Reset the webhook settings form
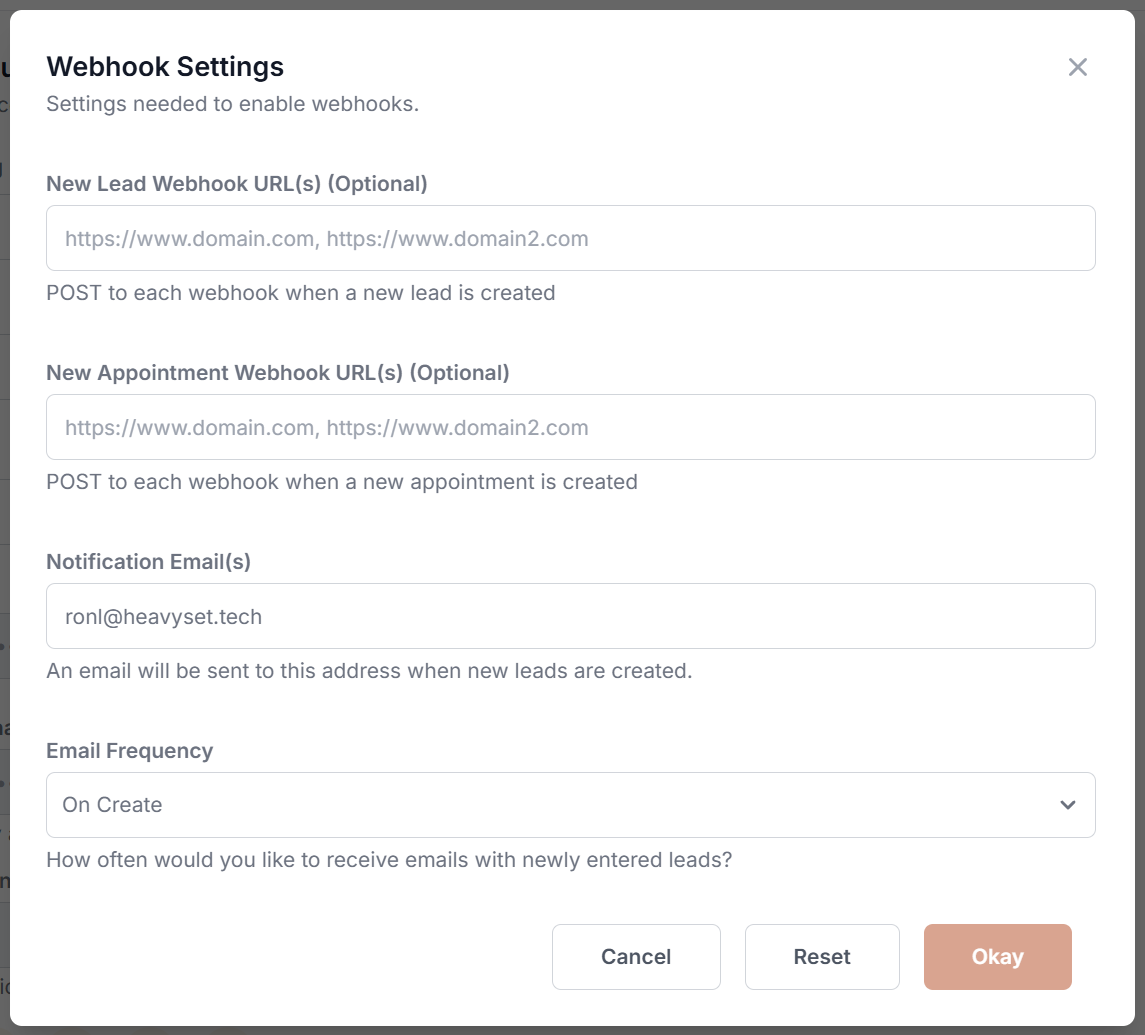 (822, 957)
